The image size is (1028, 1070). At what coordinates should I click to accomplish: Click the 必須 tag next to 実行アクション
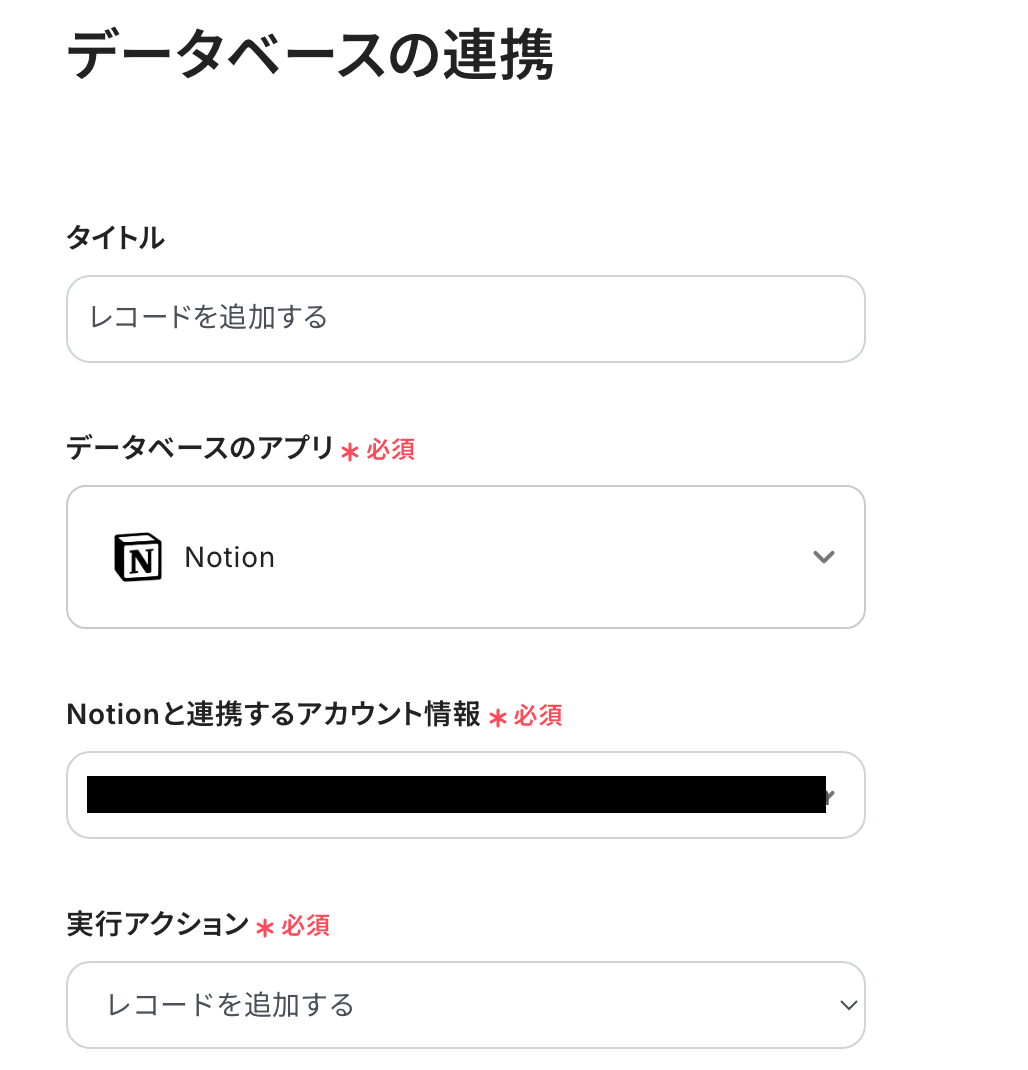click(x=305, y=926)
